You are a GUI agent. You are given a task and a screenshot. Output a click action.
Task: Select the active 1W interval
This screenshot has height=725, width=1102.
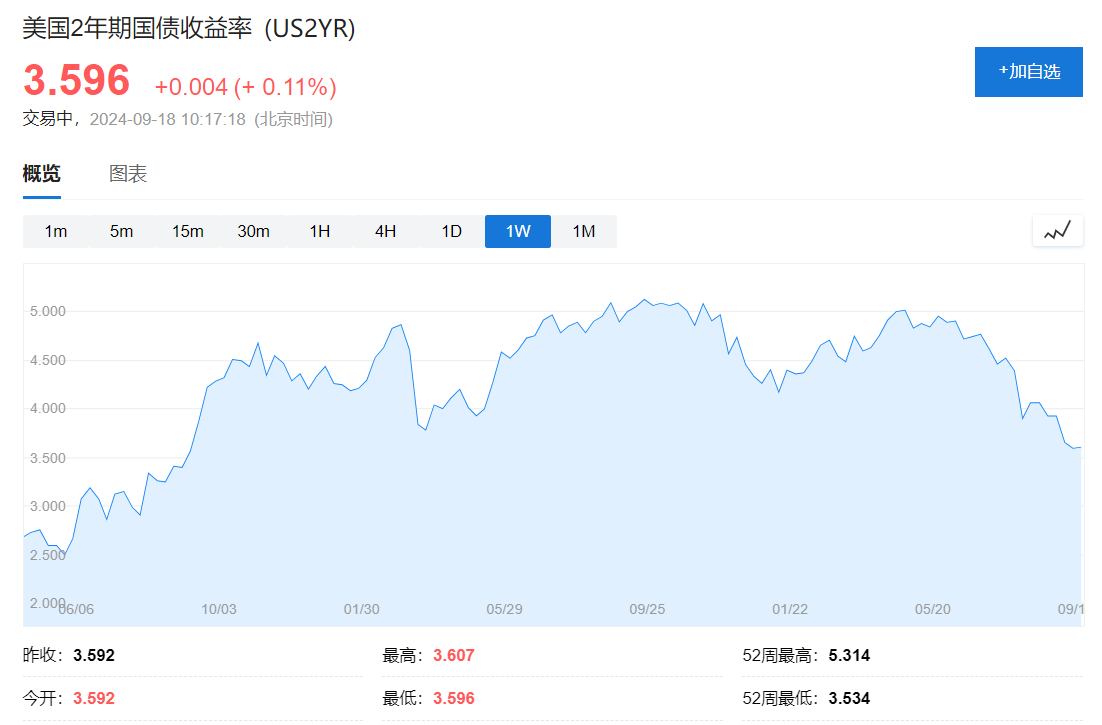pos(518,231)
